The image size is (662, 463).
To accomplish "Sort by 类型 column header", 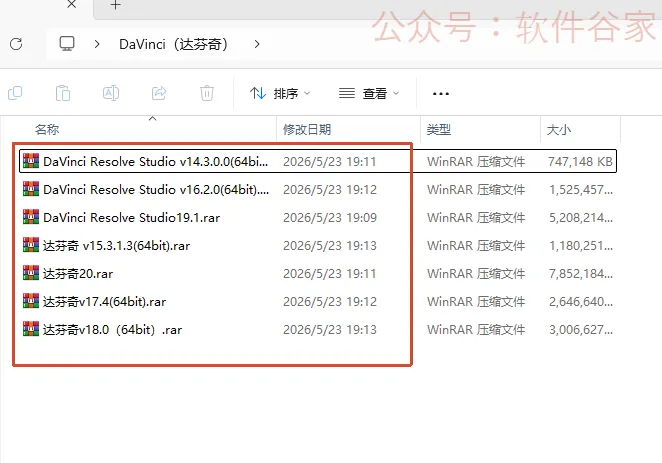I will [439, 130].
